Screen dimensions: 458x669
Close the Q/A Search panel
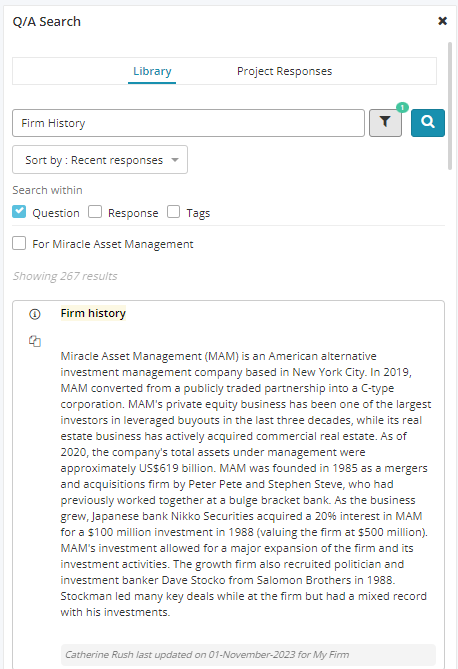click(x=443, y=21)
